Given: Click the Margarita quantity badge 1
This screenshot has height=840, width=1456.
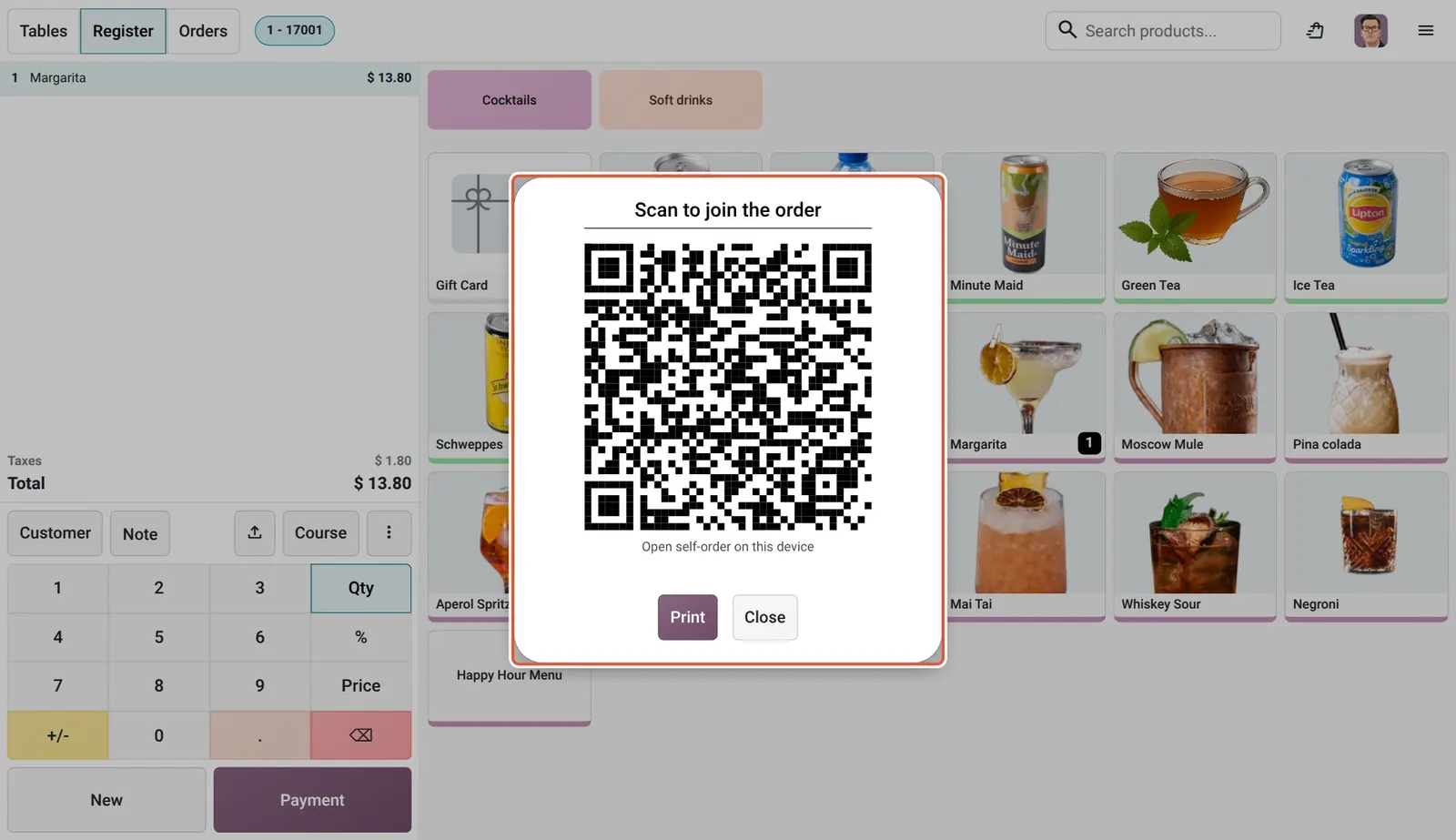Looking at the screenshot, I should [x=1089, y=443].
